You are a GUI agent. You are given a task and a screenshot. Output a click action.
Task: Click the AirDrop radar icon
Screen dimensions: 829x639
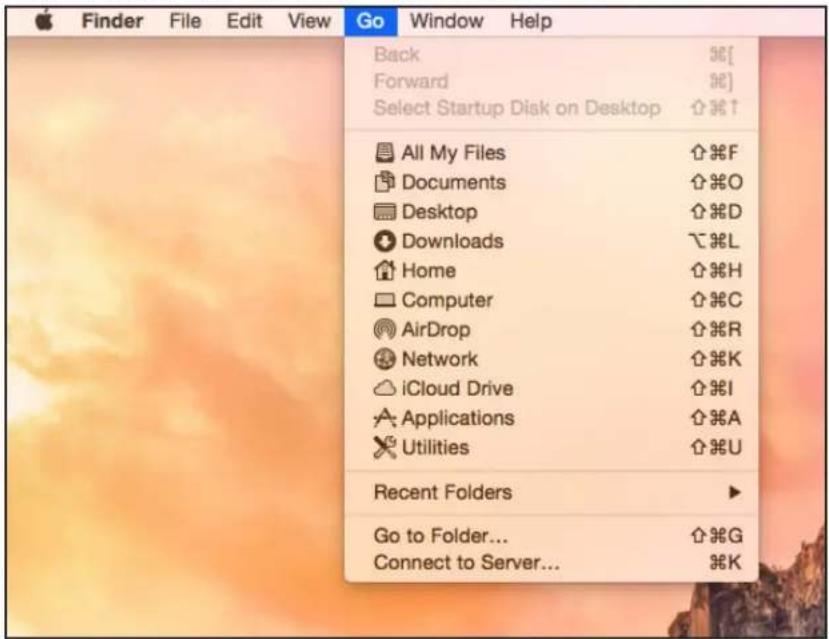(384, 330)
